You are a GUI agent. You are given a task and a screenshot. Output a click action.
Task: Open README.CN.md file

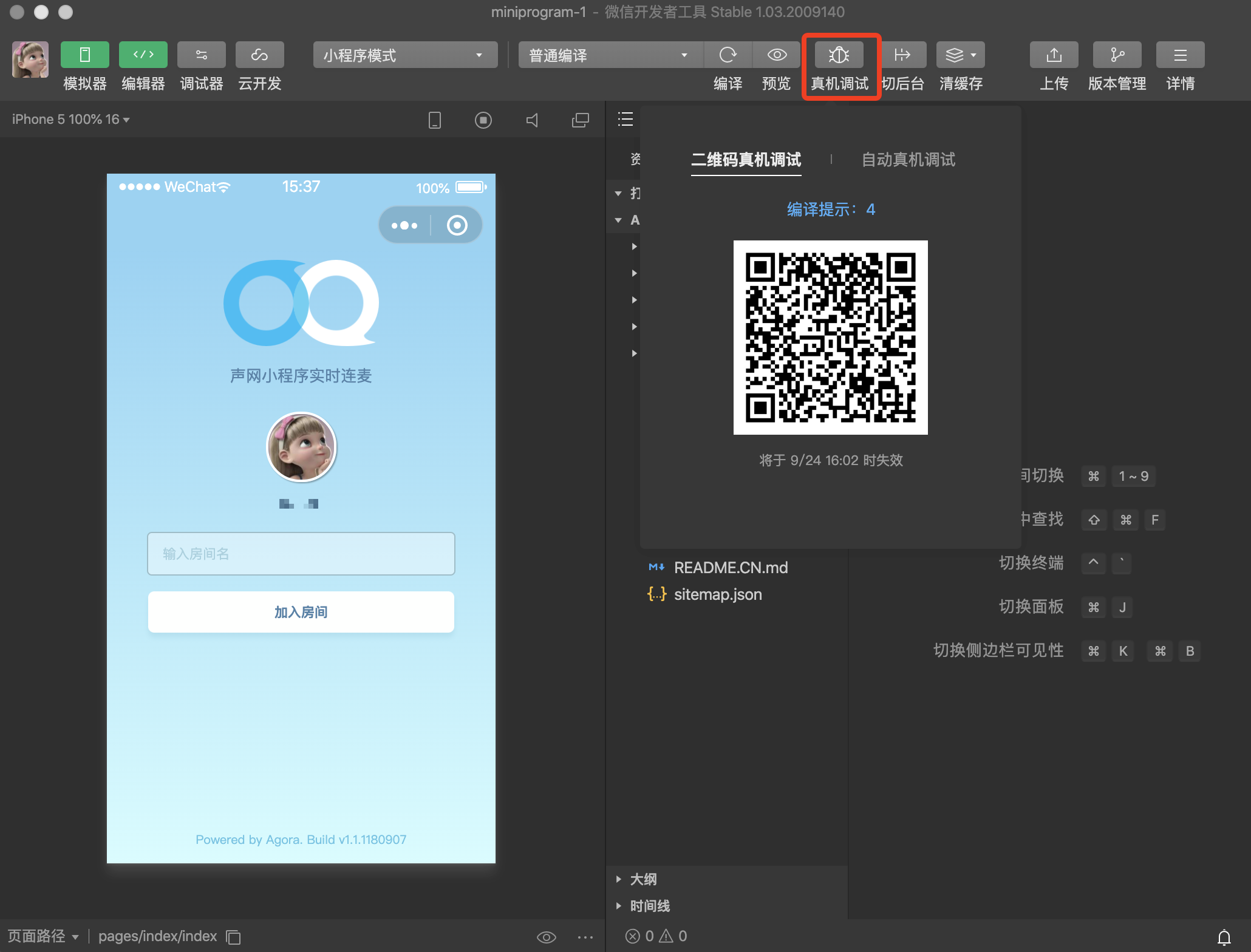tap(731, 568)
